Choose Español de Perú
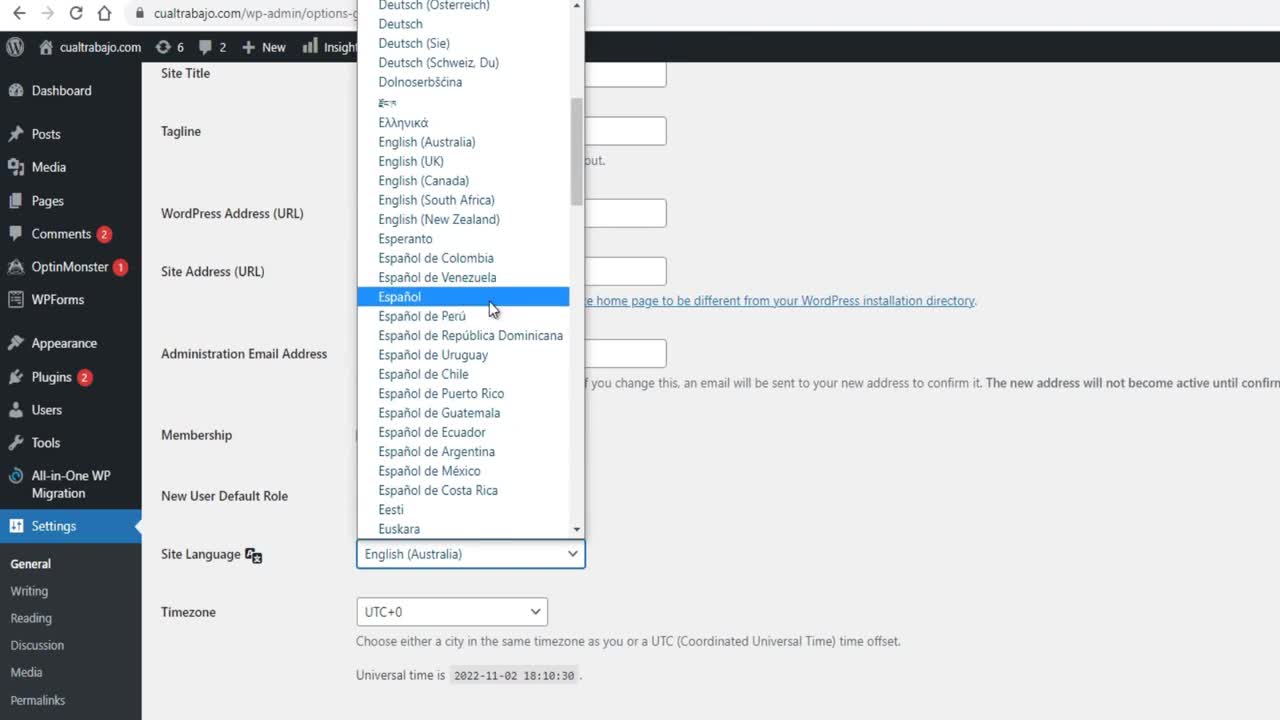This screenshot has width=1280, height=720. 463,316
